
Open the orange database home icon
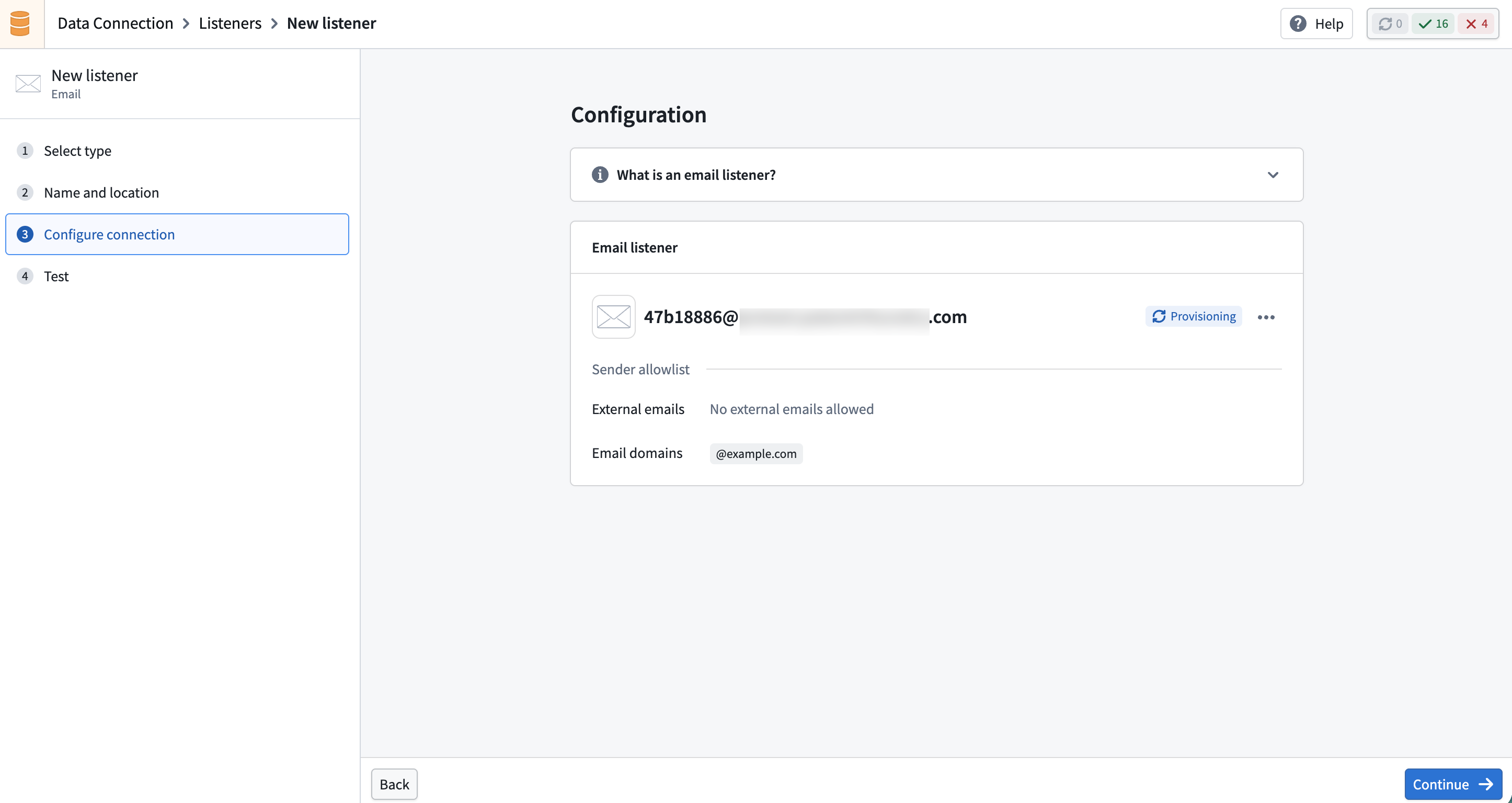tap(21, 24)
